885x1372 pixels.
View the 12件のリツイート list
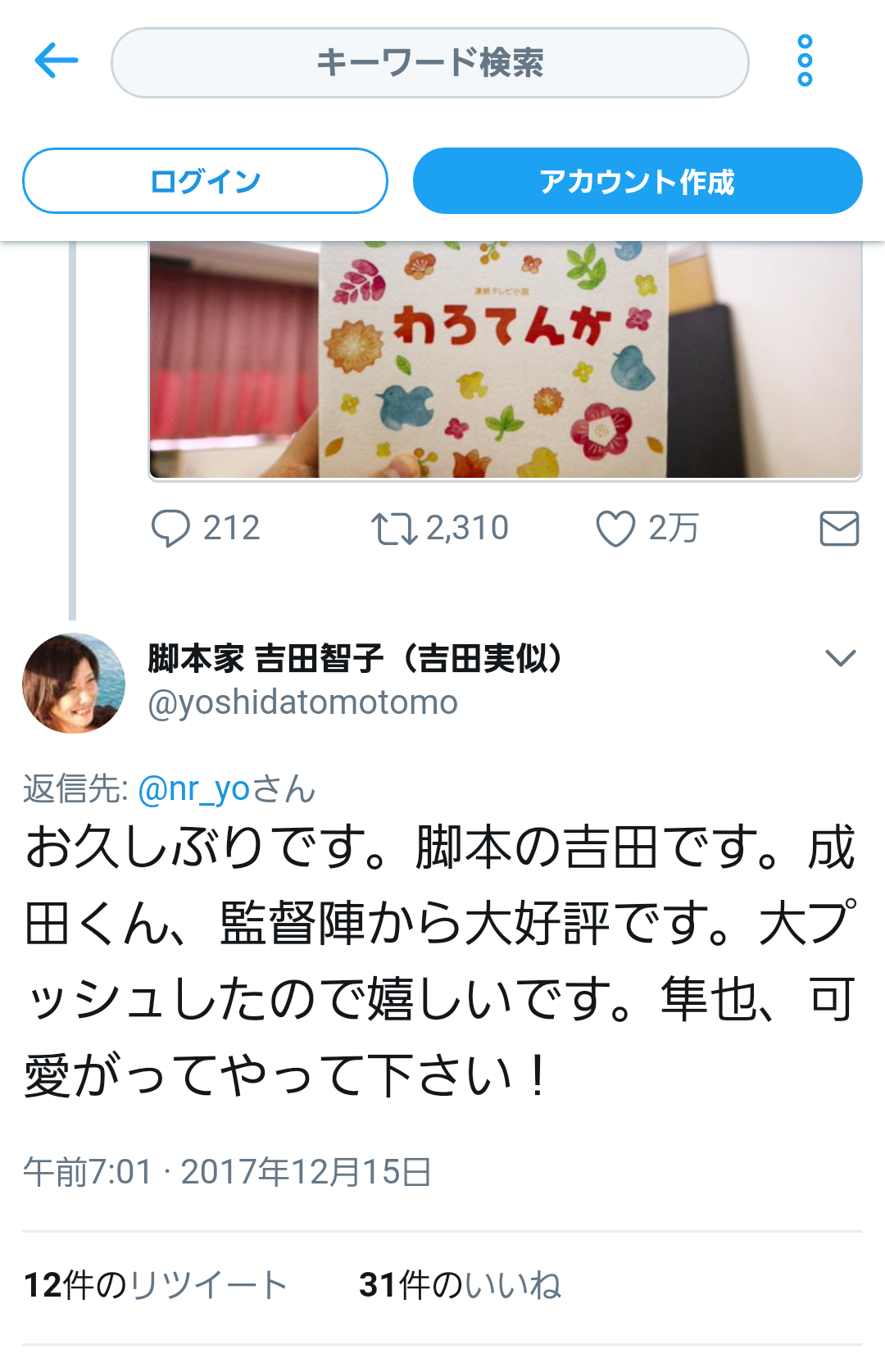click(156, 1285)
